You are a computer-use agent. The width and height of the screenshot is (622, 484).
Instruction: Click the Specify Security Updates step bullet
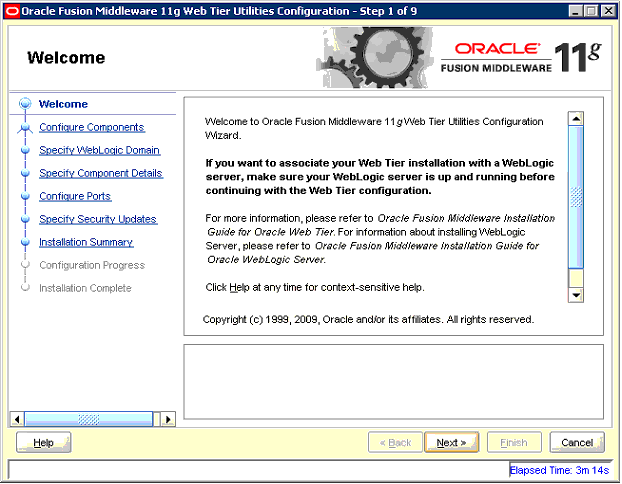25,219
